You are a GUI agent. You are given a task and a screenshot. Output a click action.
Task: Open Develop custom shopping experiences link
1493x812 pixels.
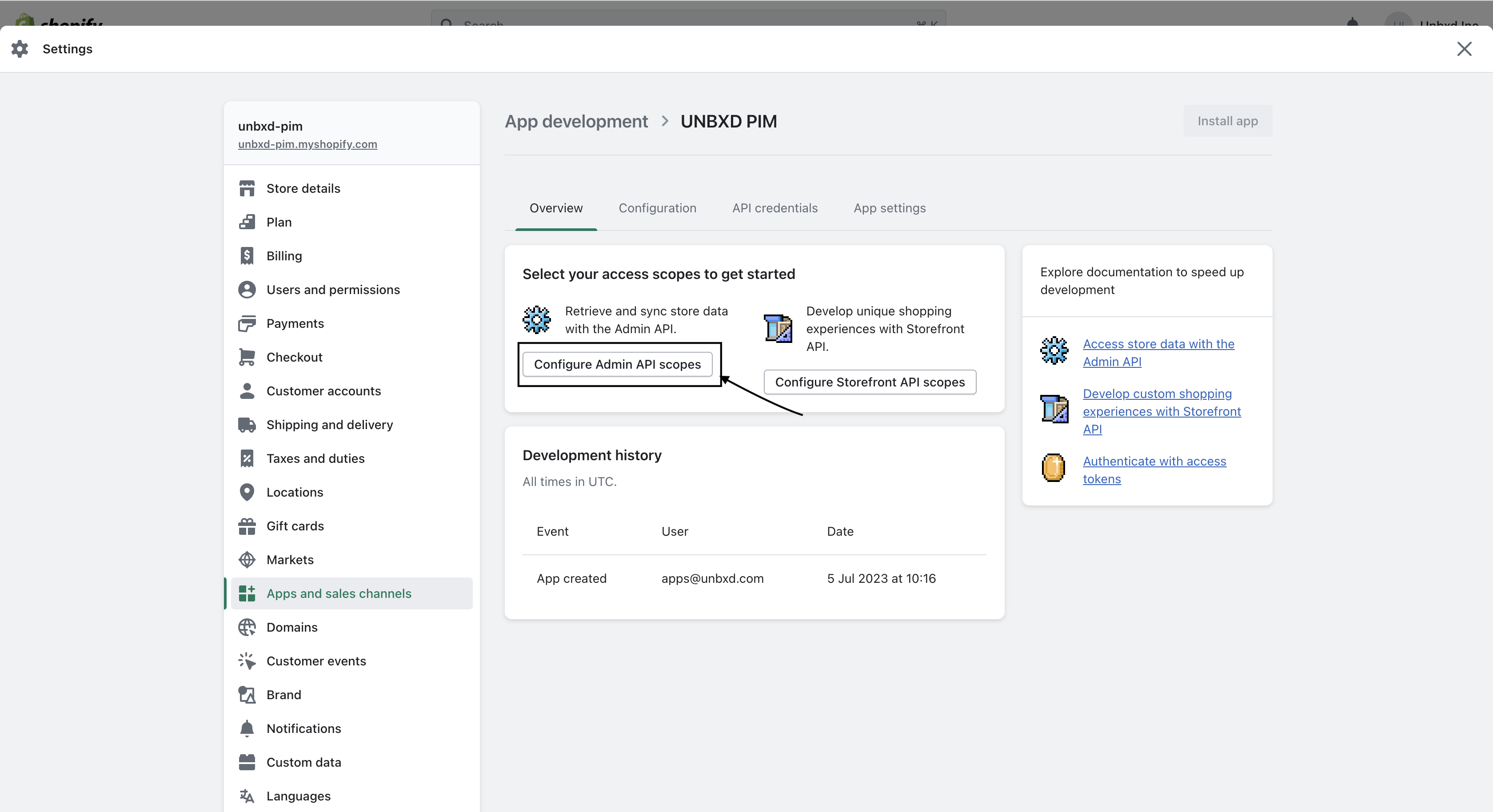tap(1162, 411)
